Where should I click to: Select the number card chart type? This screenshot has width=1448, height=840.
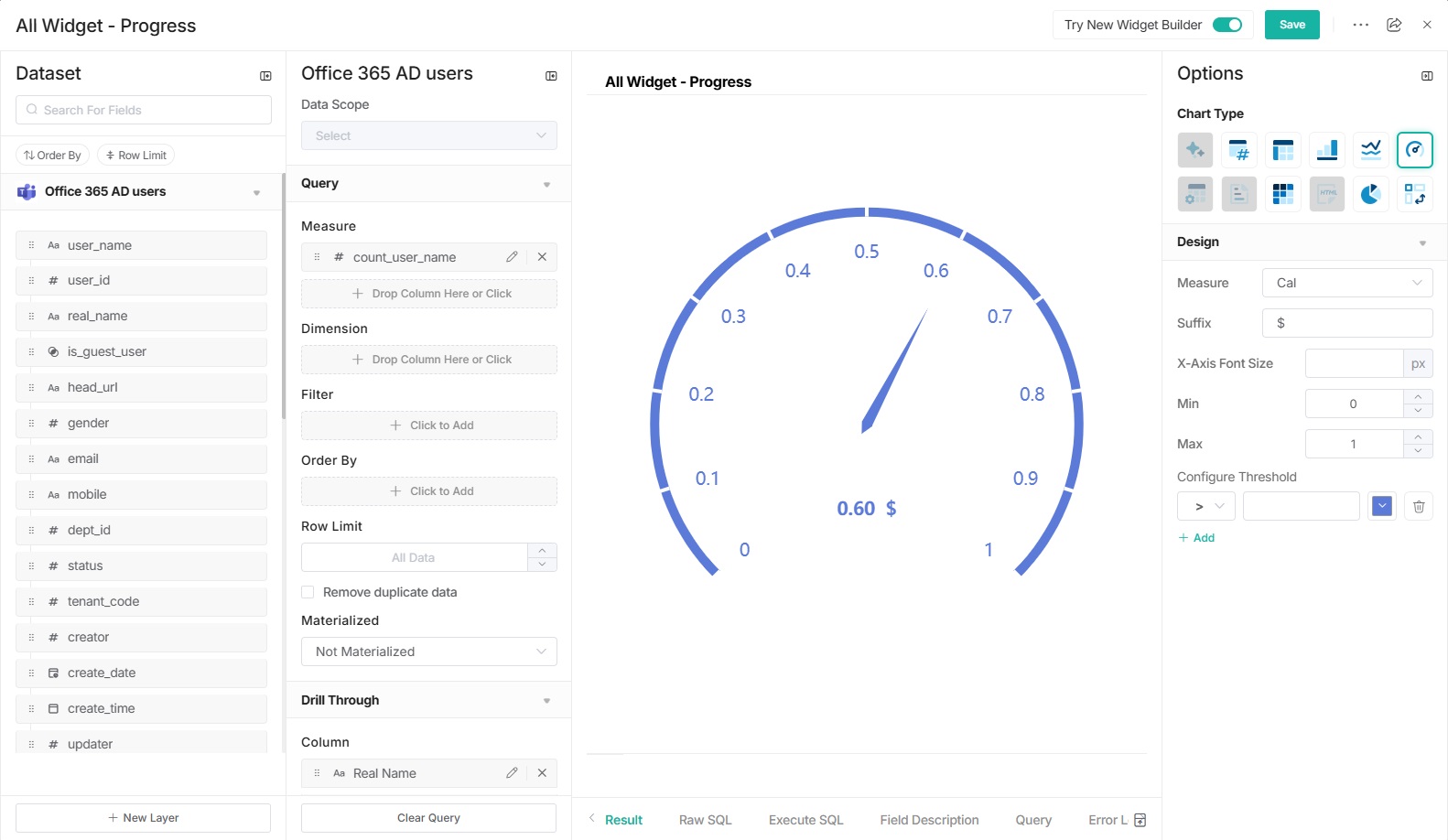(x=1238, y=150)
